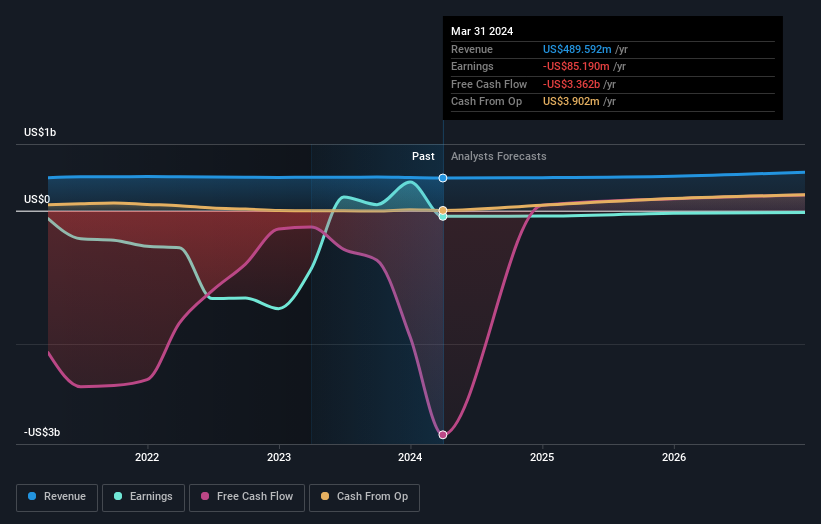Select the teal Earnings data point marker
The image size is (821, 524).
[x=443, y=217]
